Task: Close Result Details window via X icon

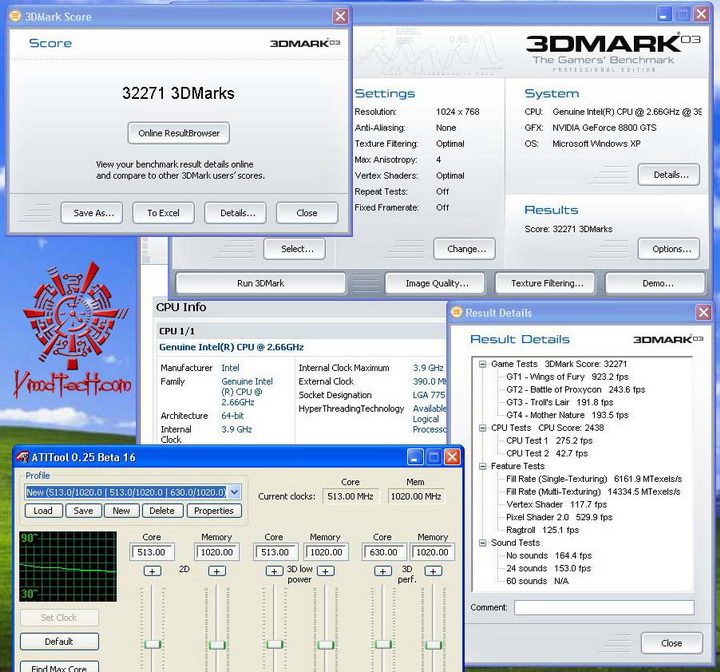Action: coord(703,313)
